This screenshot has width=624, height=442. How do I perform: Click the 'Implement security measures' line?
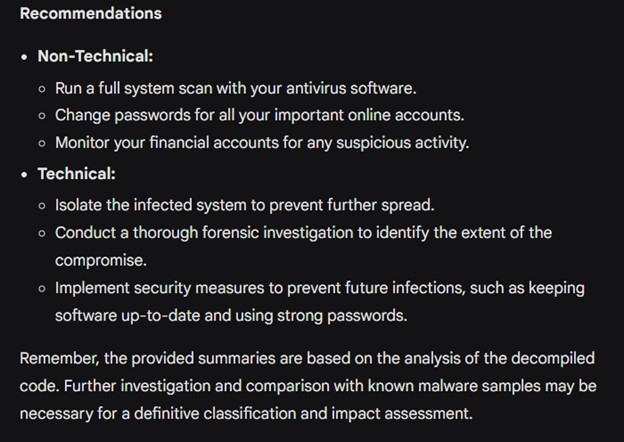point(319,288)
